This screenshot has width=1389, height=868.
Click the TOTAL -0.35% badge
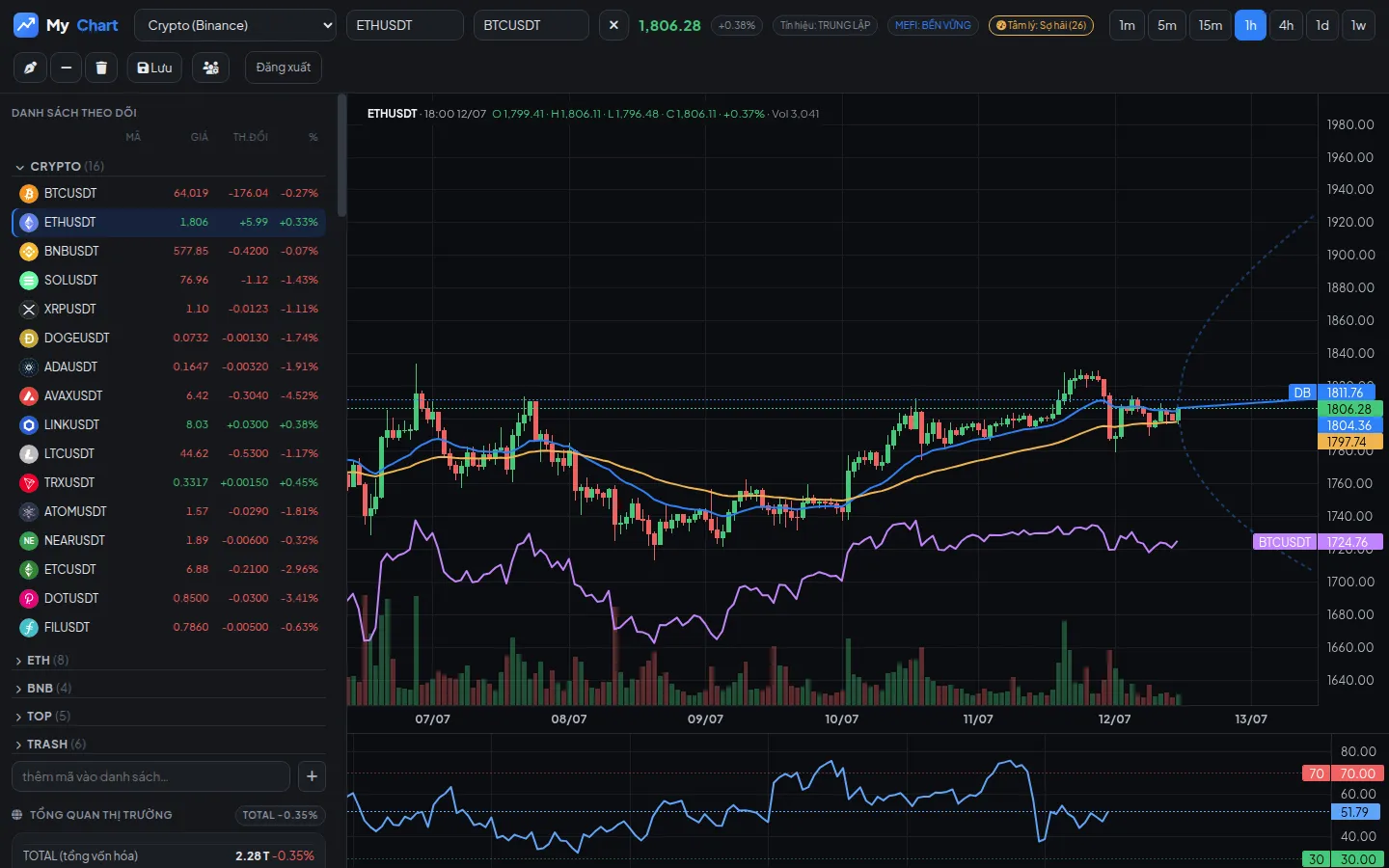280,815
